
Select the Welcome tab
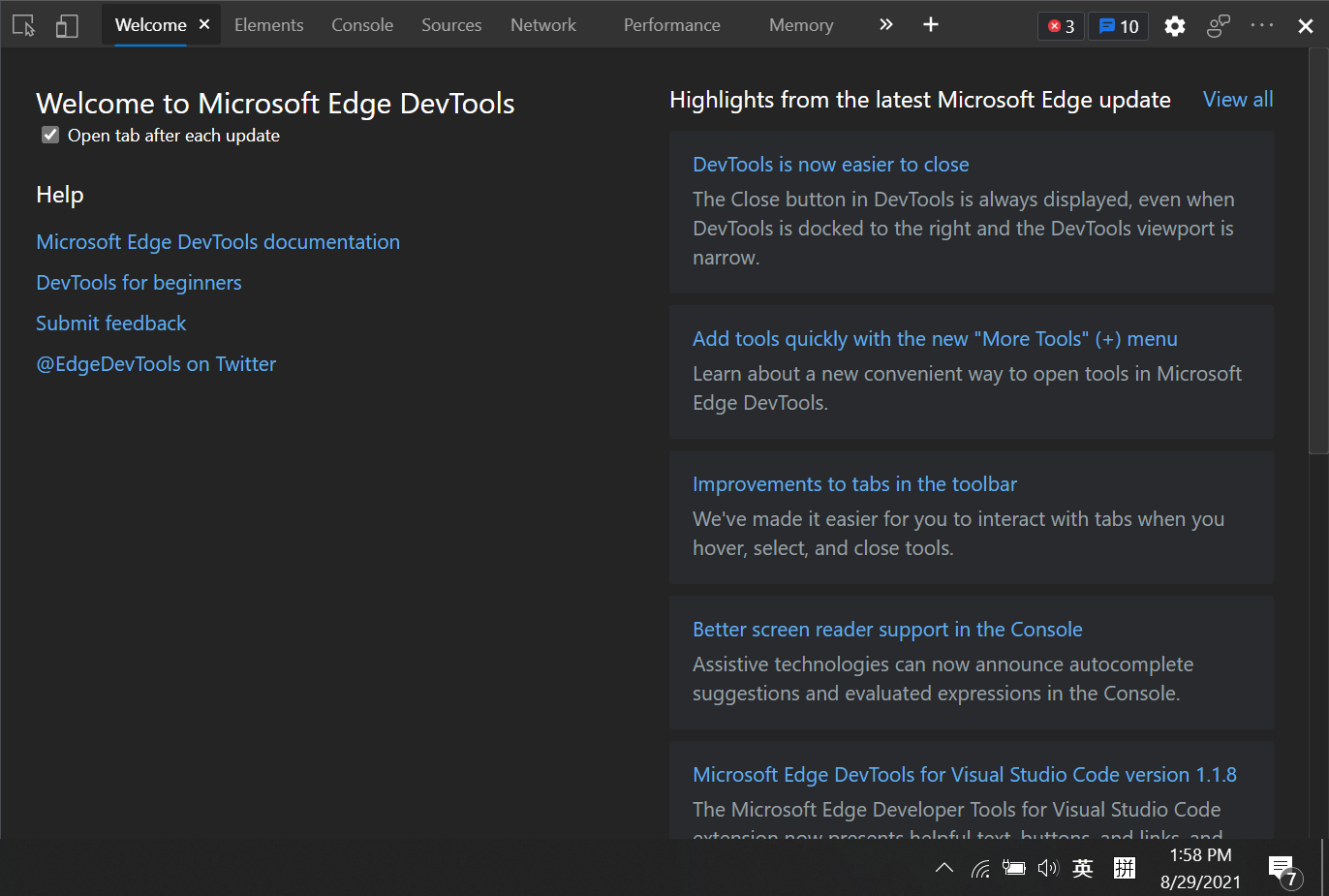tap(150, 25)
